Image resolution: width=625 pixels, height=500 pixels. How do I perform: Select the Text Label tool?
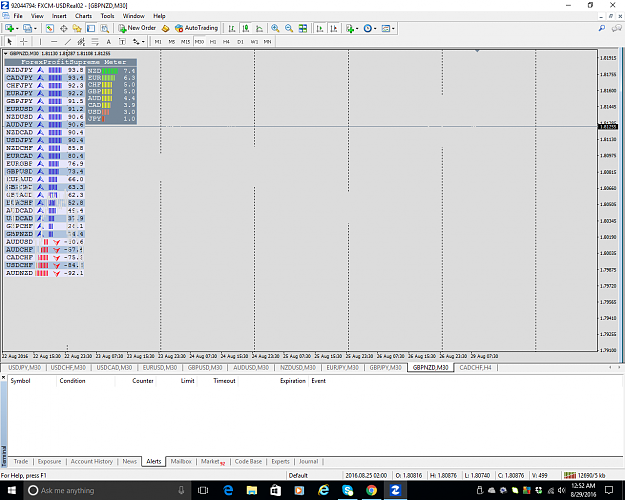tap(122, 41)
